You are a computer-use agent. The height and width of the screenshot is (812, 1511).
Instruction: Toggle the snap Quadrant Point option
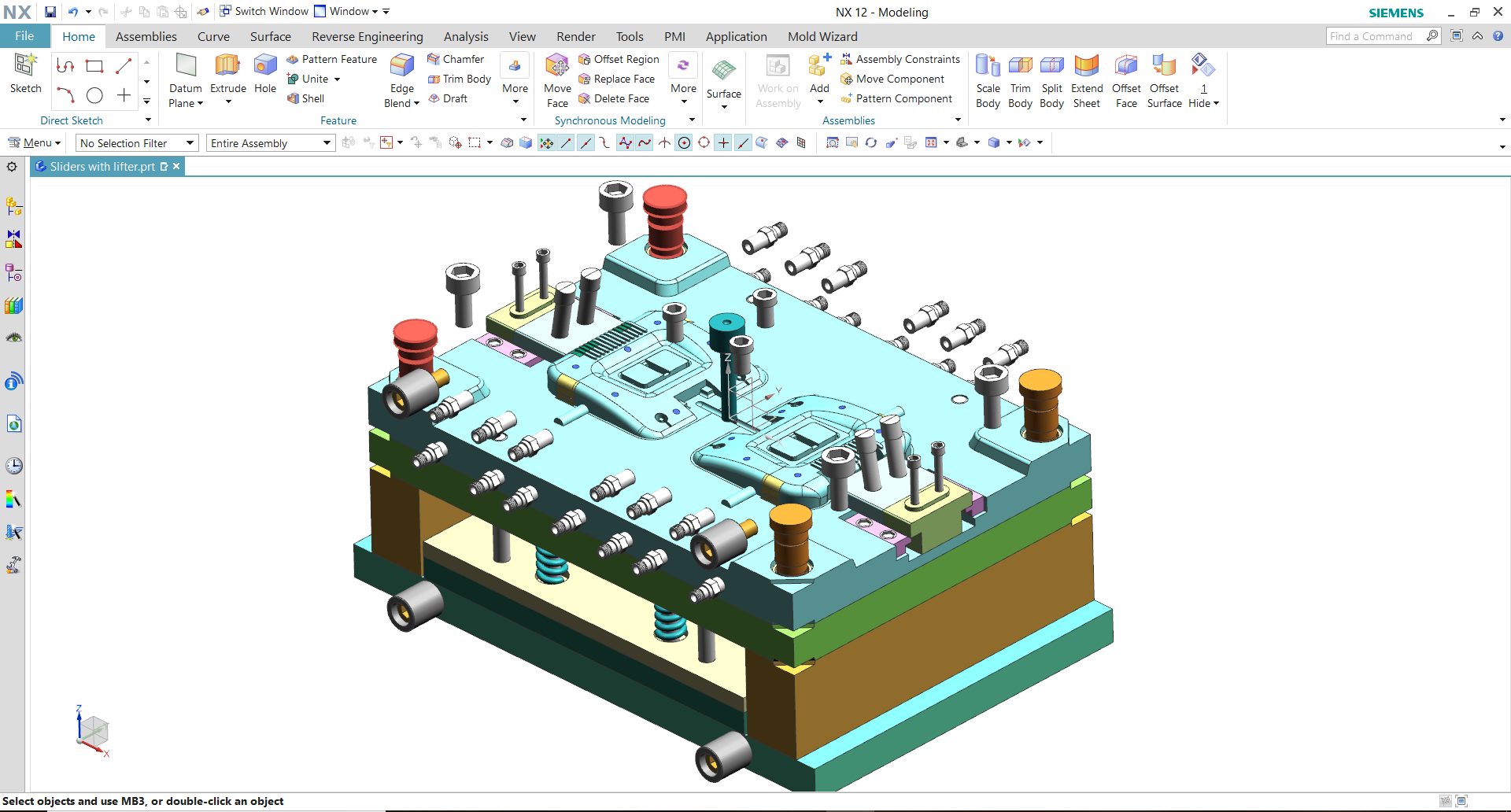click(704, 142)
